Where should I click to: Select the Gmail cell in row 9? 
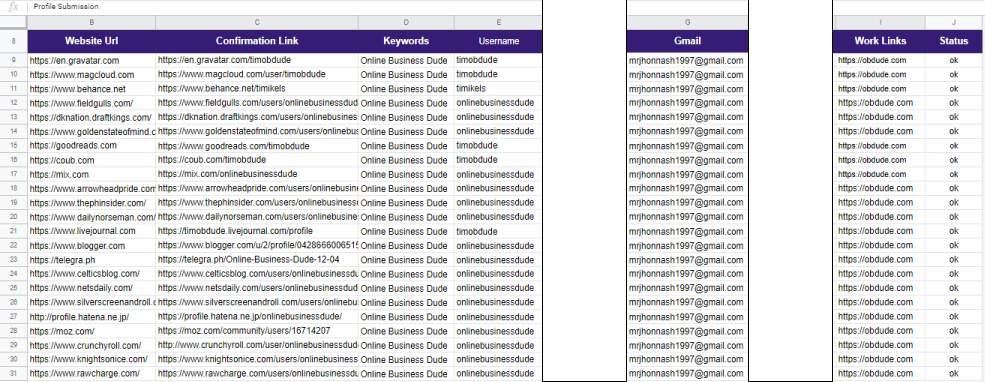(x=687, y=60)
